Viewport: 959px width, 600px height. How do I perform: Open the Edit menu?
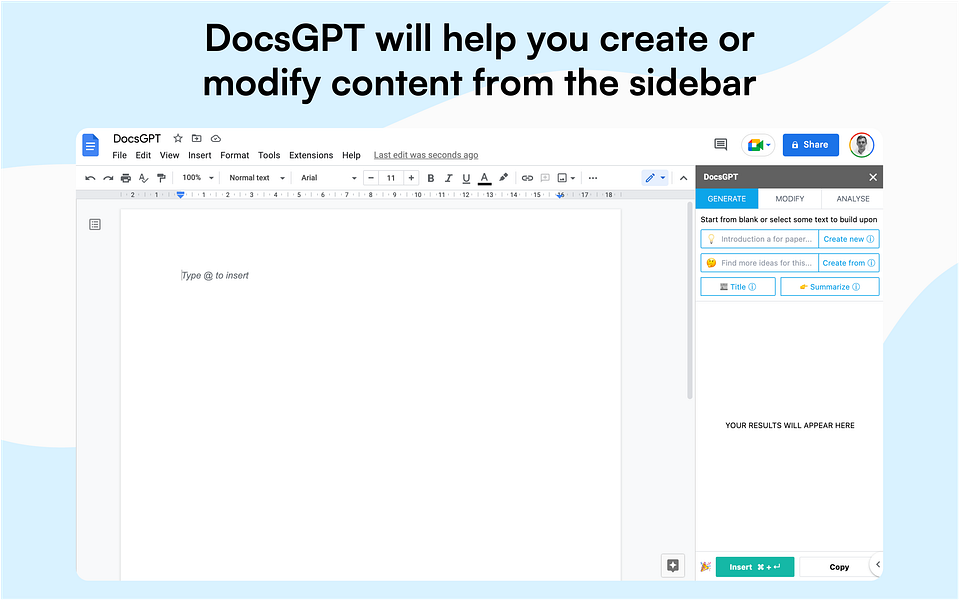[143, 155]
